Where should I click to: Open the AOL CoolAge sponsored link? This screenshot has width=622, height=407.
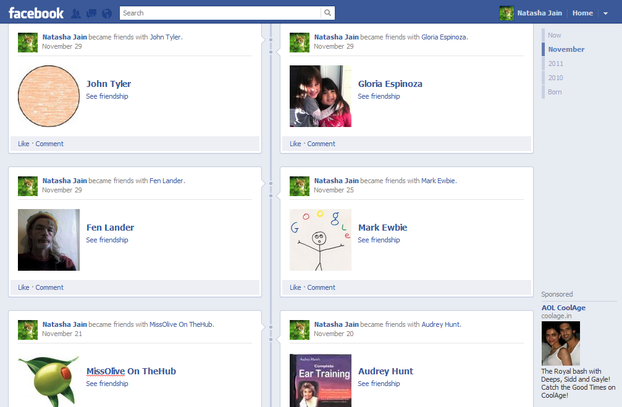coord(563,307)
